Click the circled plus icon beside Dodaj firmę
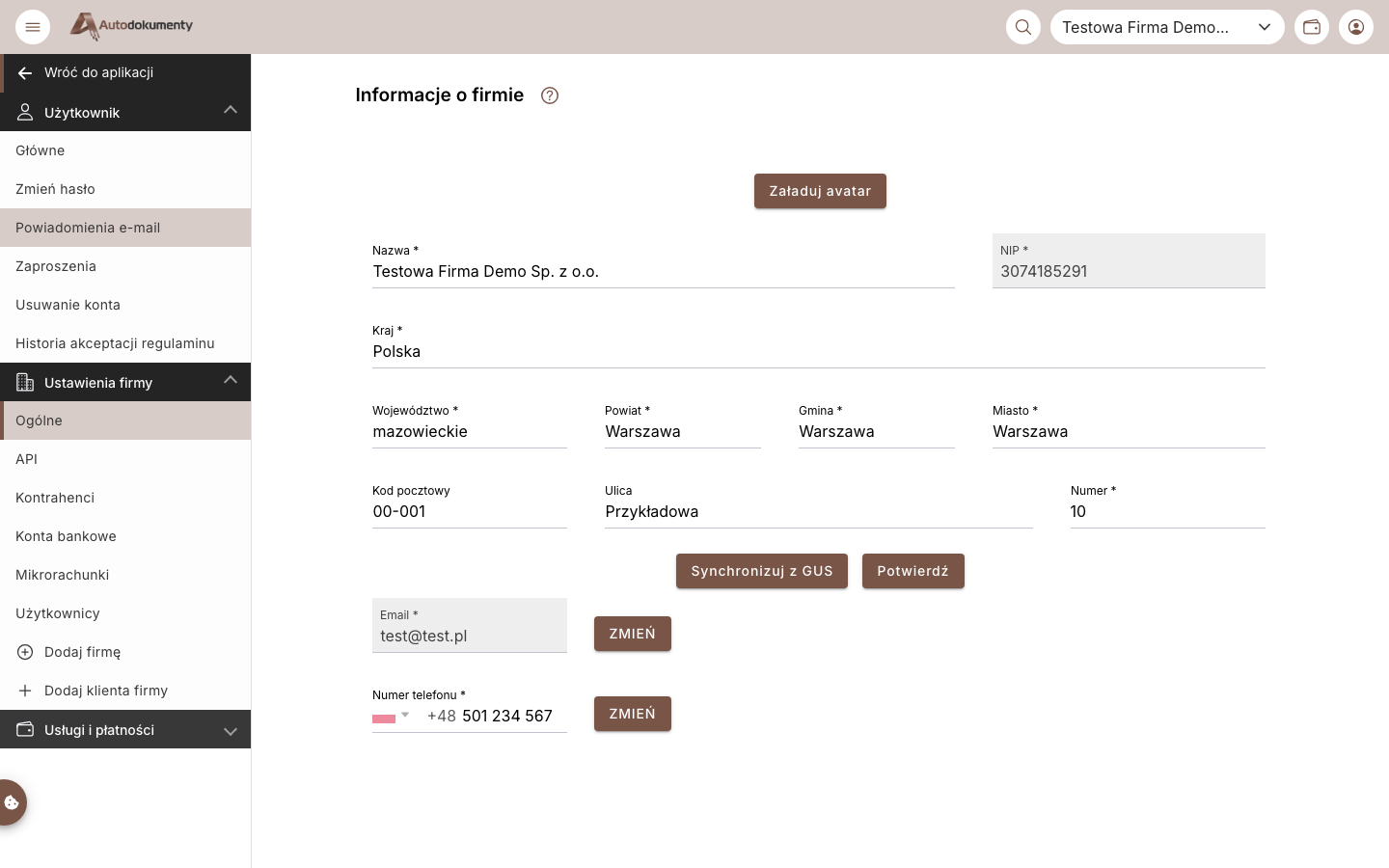Image resolution: width=1389 pixels, height=868 pixels. pyautogui.click(x=25, y=652)
